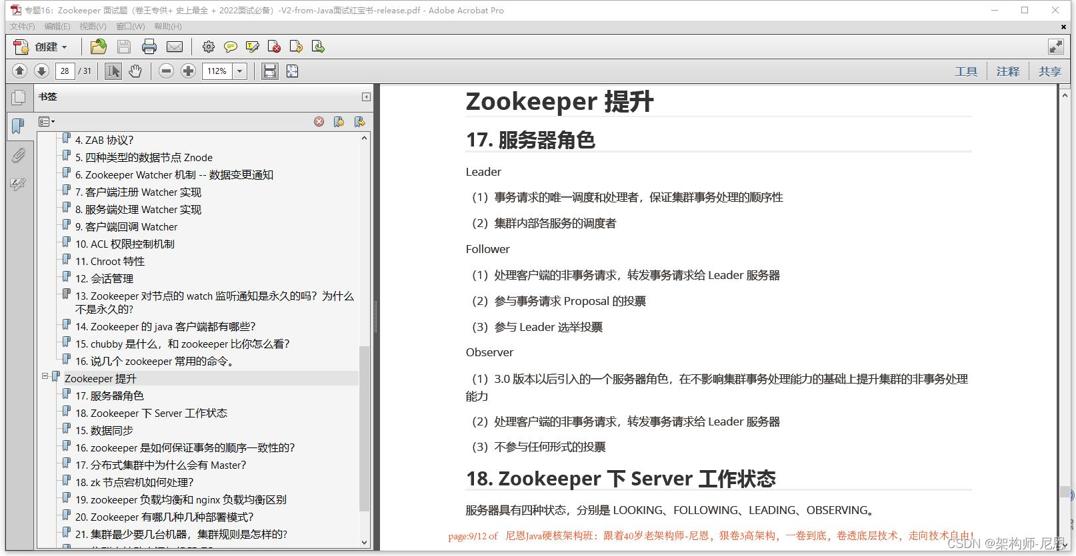Toggle read mode icon at top right
The height and width of the screenshot is (556, 1076).
[1056, 47]
